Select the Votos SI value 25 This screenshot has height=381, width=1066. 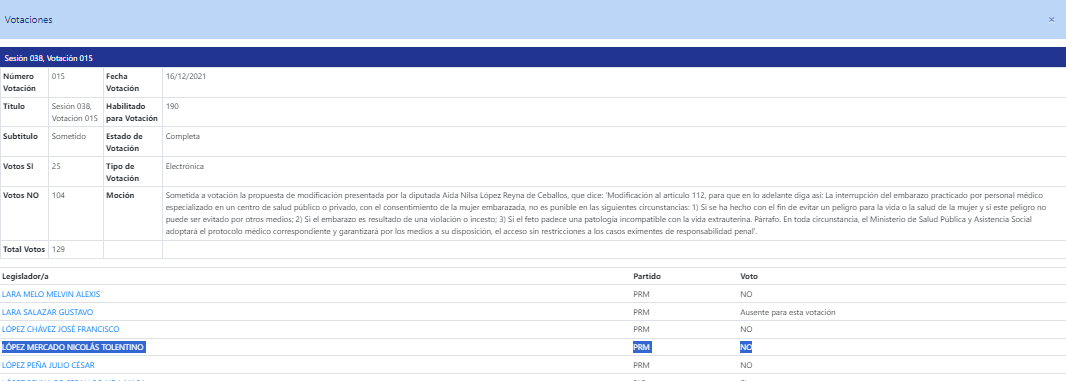[56, 166]
